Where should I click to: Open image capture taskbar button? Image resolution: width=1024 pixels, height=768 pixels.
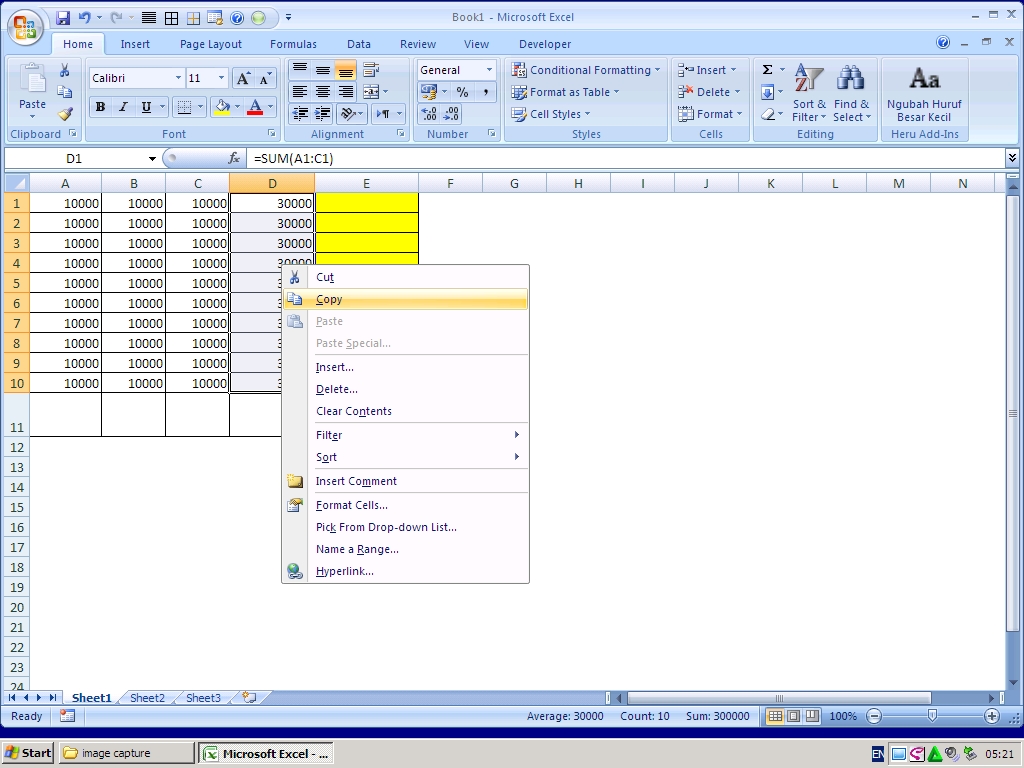tap(126, 753)
